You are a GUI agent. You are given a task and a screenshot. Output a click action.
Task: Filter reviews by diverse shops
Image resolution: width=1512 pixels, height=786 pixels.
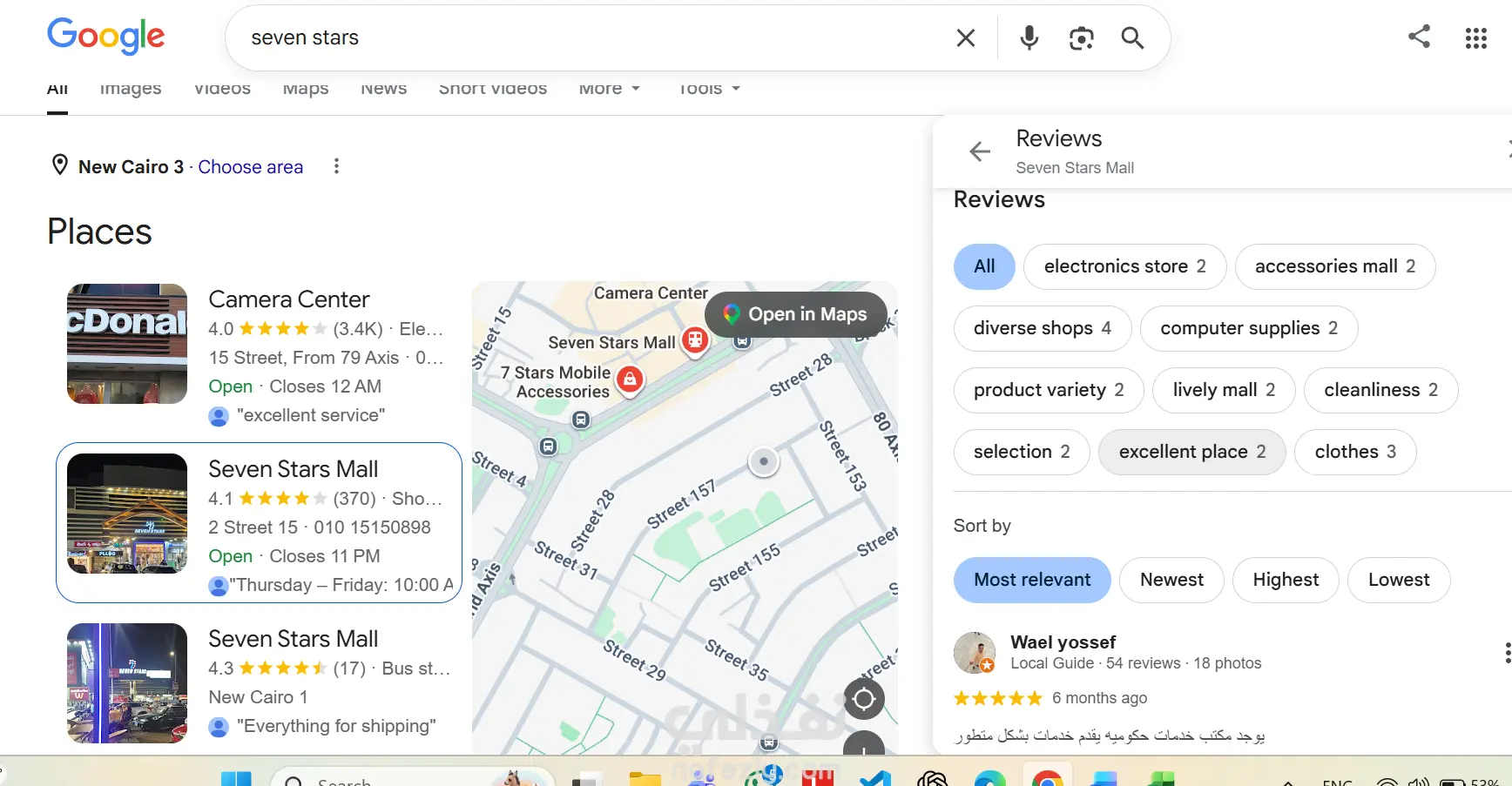coord(1042,328)
